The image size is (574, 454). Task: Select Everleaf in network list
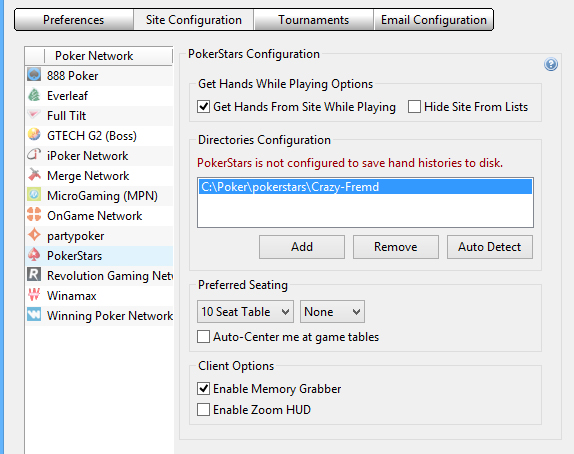coord(99,96)
